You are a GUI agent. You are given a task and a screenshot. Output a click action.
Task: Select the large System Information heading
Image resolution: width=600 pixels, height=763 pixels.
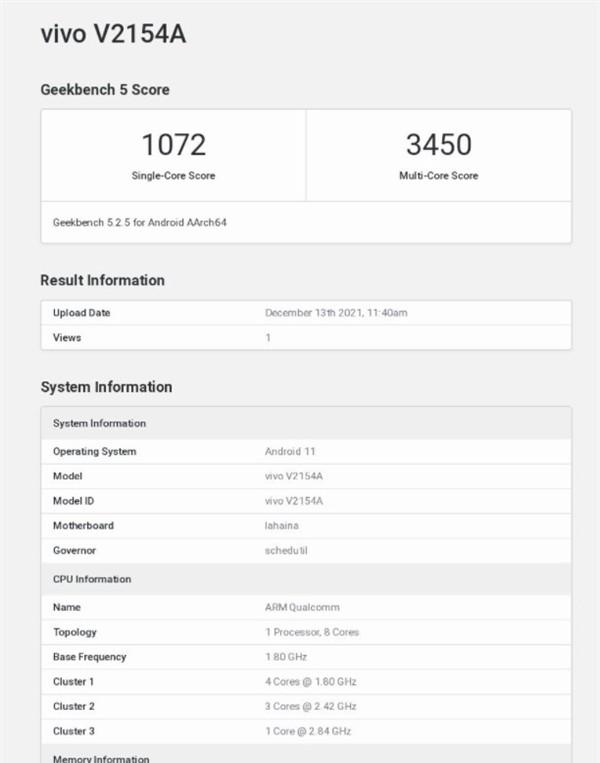click(x=107, y=387)
